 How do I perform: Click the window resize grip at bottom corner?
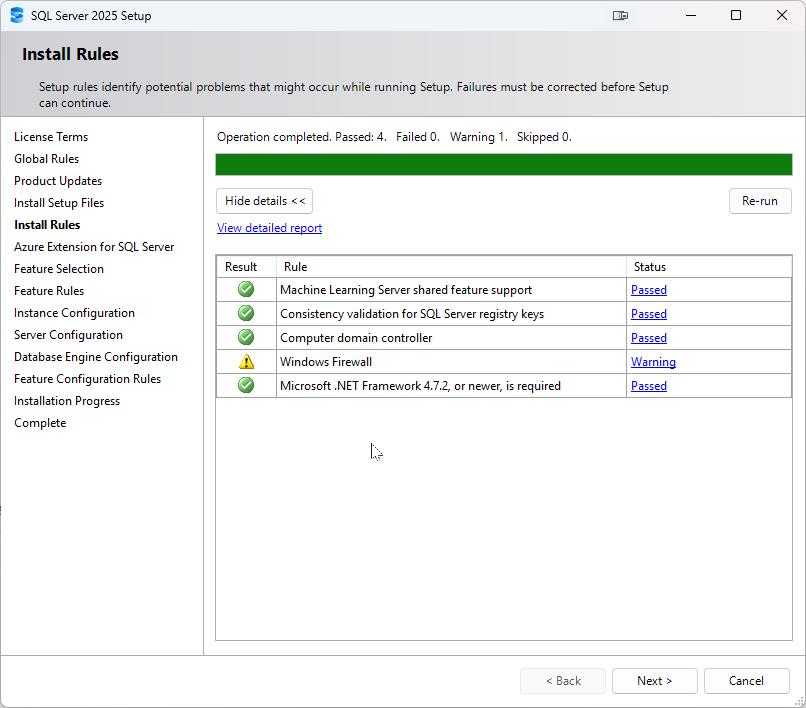[799, 701]
